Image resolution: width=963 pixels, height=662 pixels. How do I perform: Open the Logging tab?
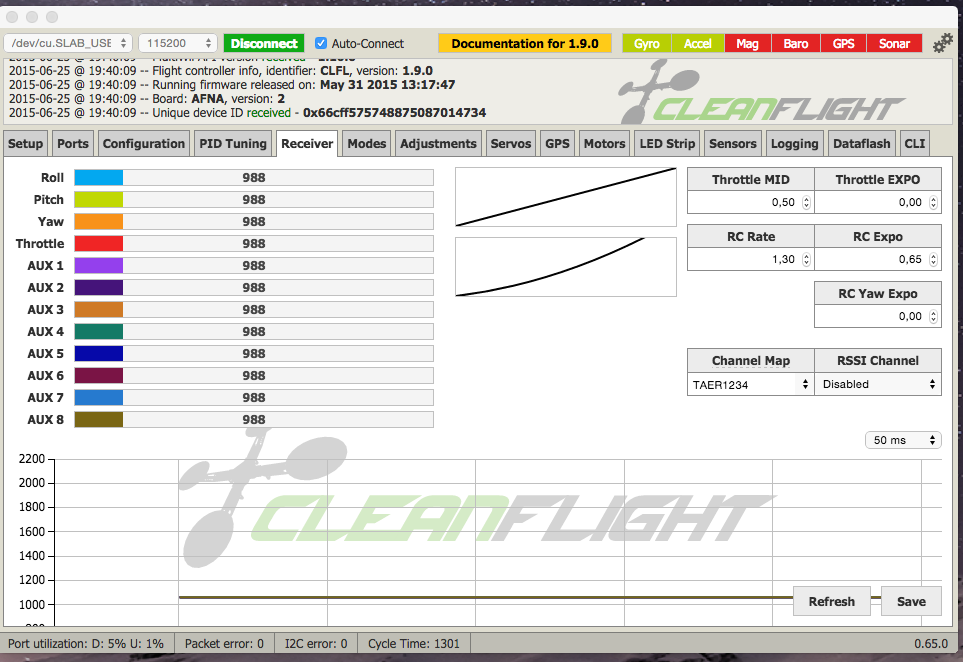tap(795, 144)
